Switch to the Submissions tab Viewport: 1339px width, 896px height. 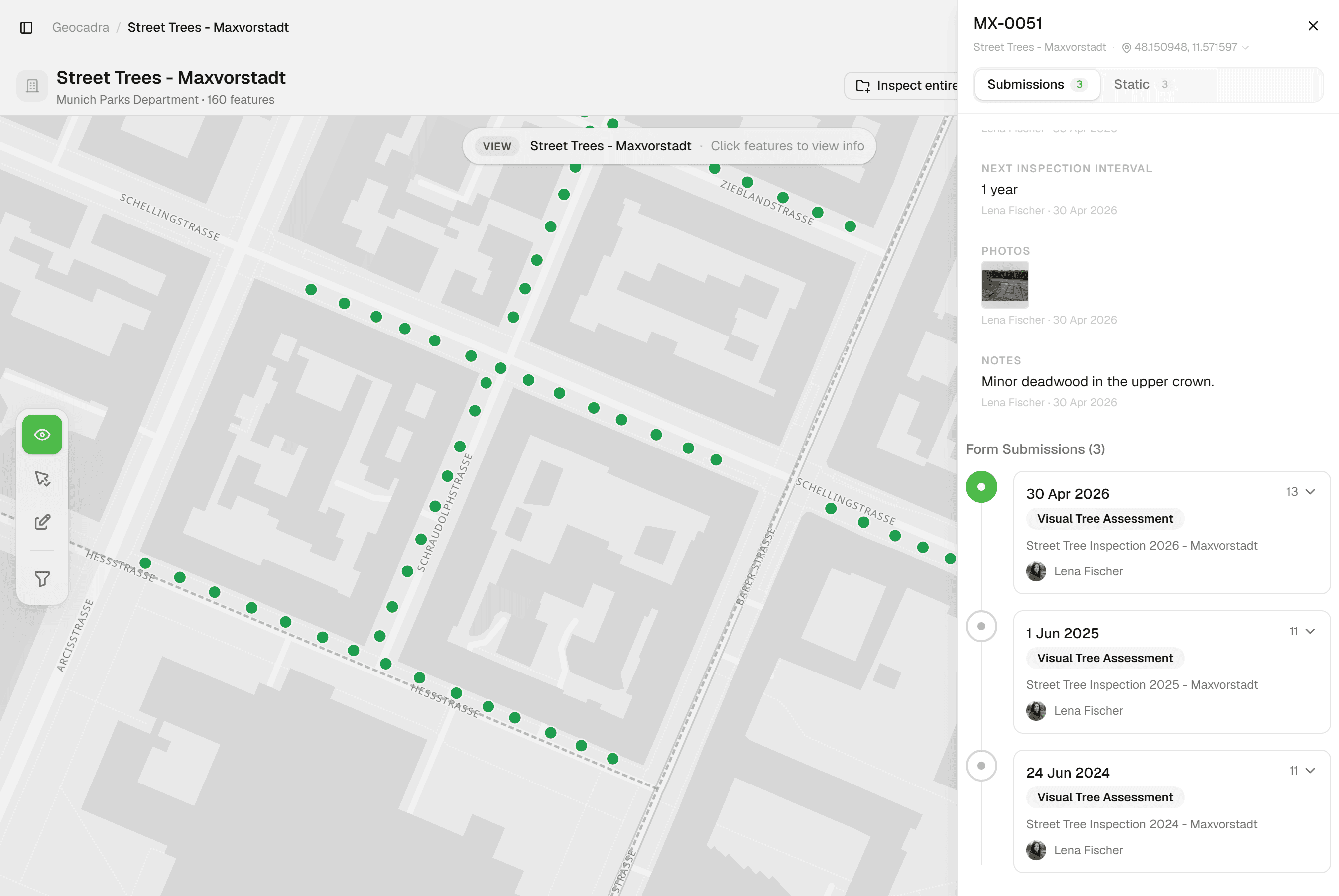pyautogui.click(x=1037, y=85)
